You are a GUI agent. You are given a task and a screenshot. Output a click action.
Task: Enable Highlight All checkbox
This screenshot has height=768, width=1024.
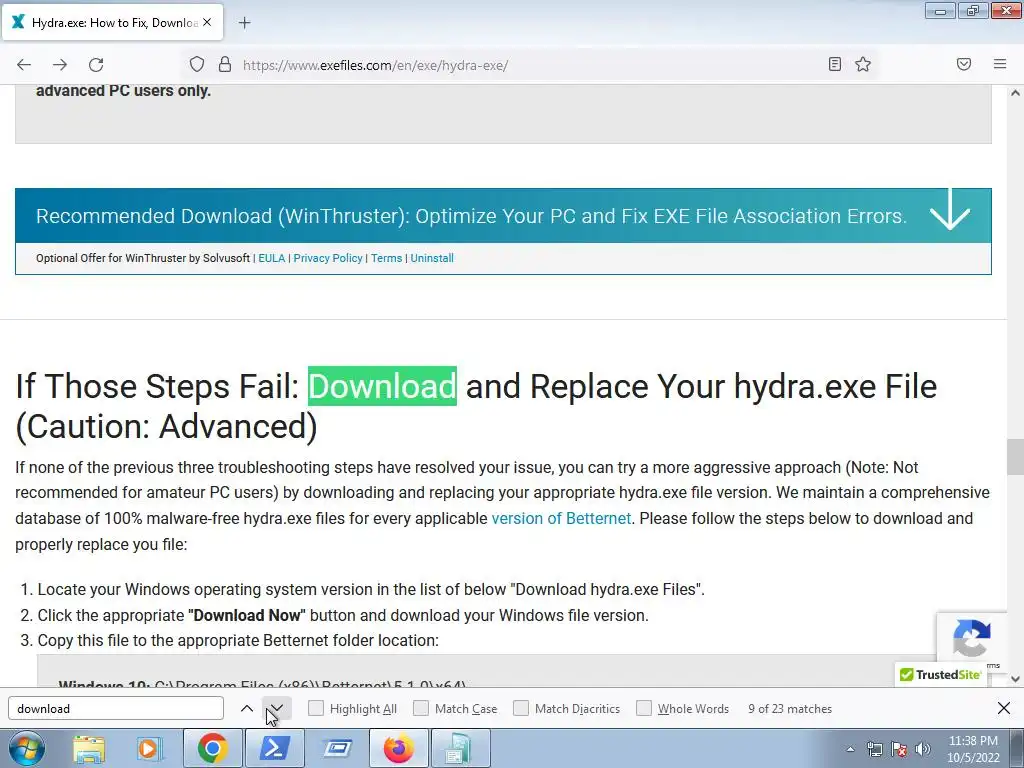coord(315,708)
